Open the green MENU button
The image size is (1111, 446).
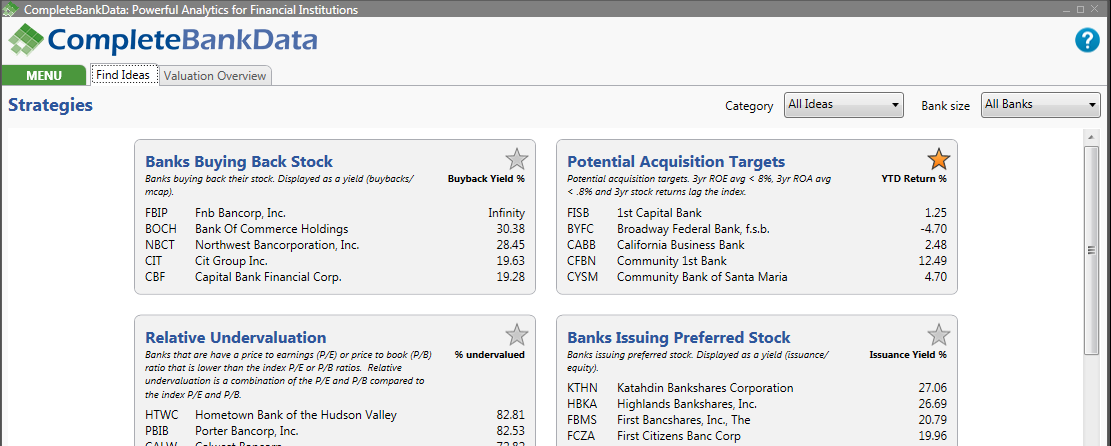[x=44, y=75]
